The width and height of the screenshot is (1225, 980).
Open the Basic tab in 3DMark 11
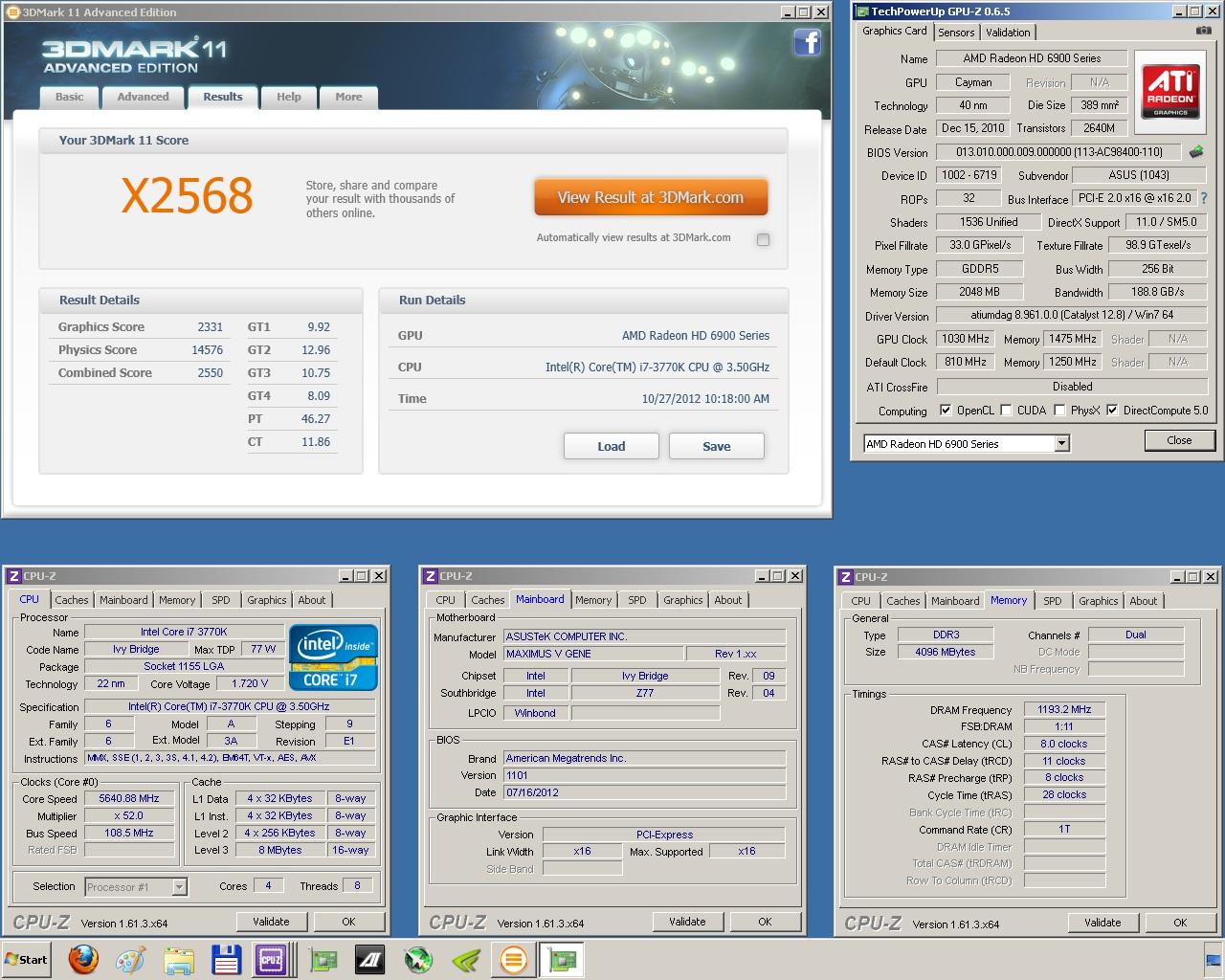pyautogui.click(x=69, y=97)
